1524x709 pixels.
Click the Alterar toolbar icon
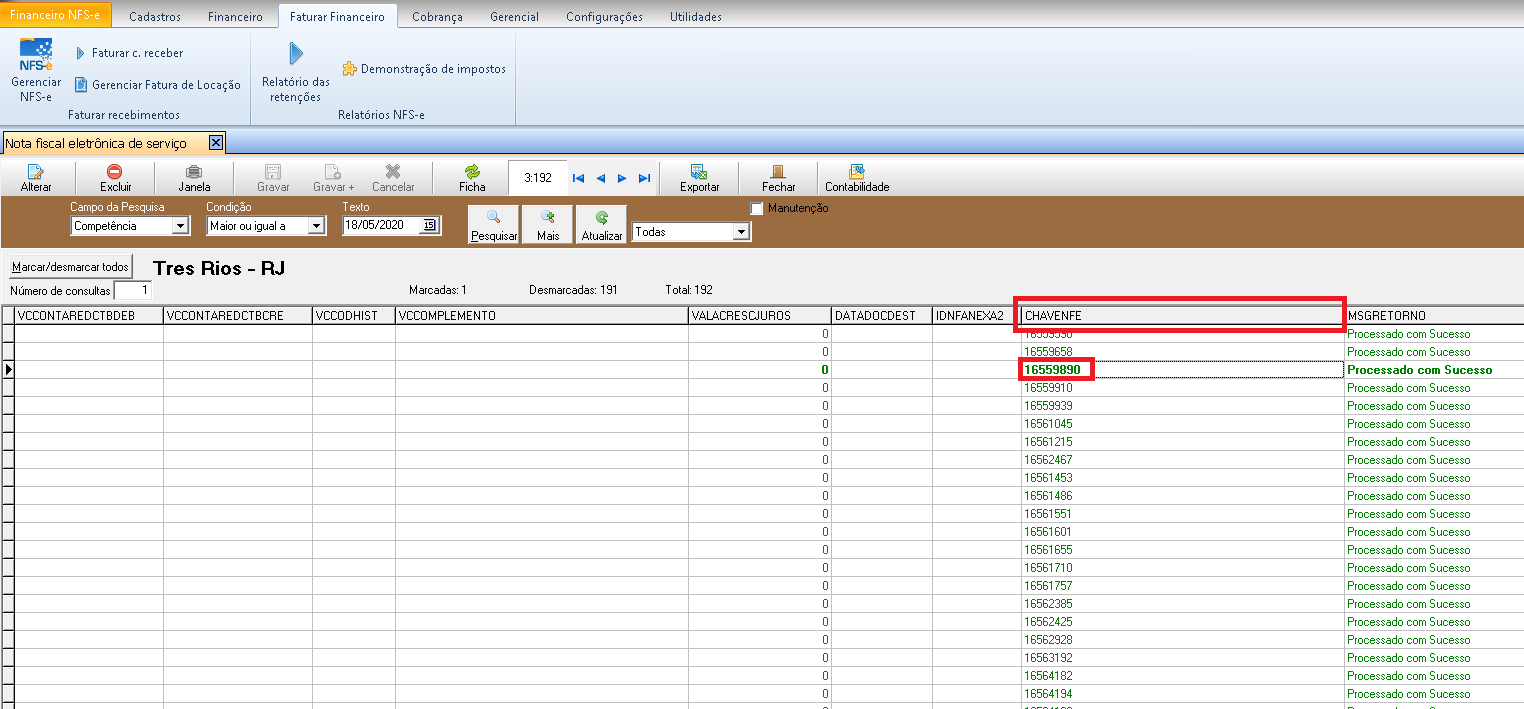36,178
